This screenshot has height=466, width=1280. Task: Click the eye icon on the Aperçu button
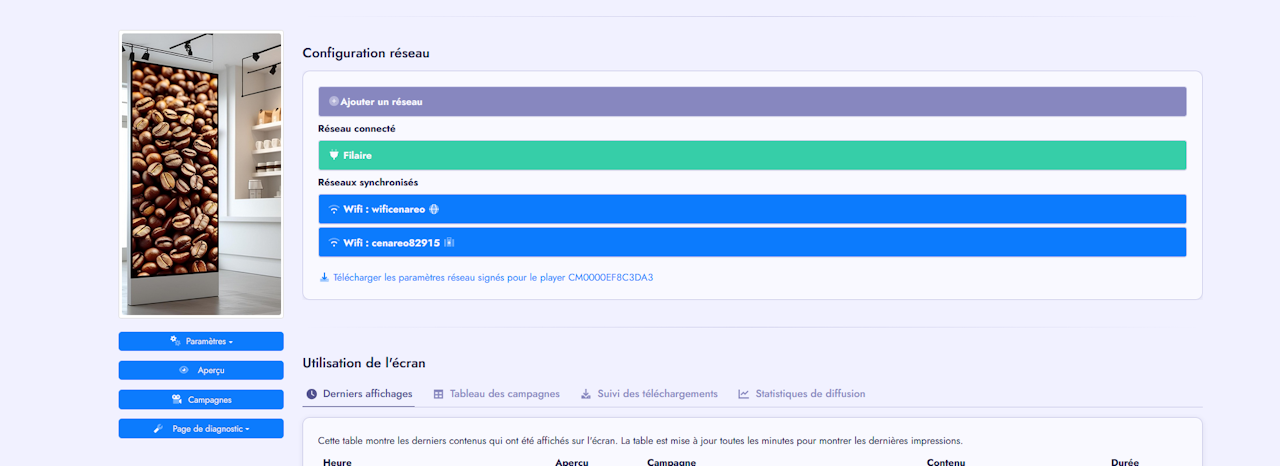(184, 370)
